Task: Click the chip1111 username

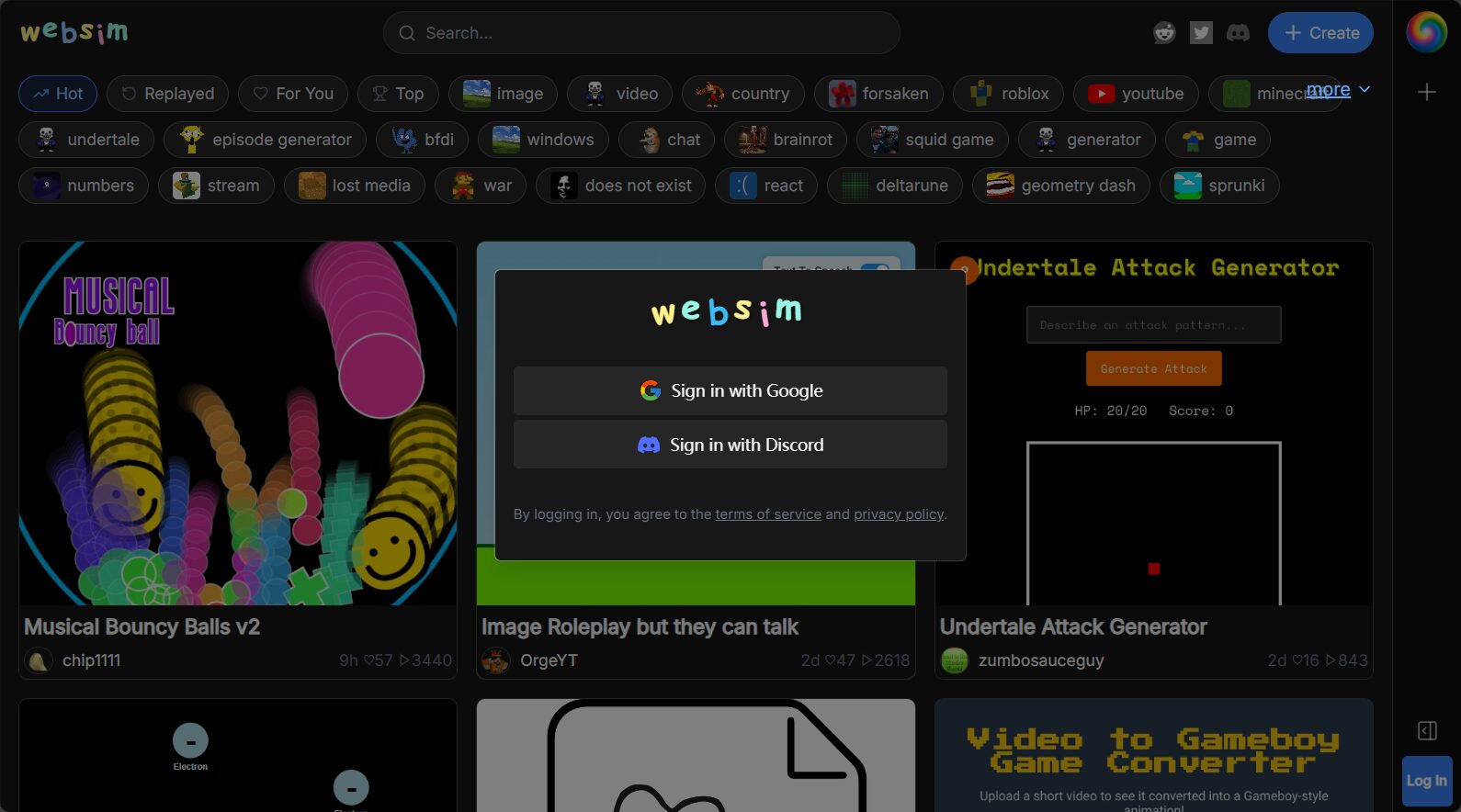Action: point(91,660)
